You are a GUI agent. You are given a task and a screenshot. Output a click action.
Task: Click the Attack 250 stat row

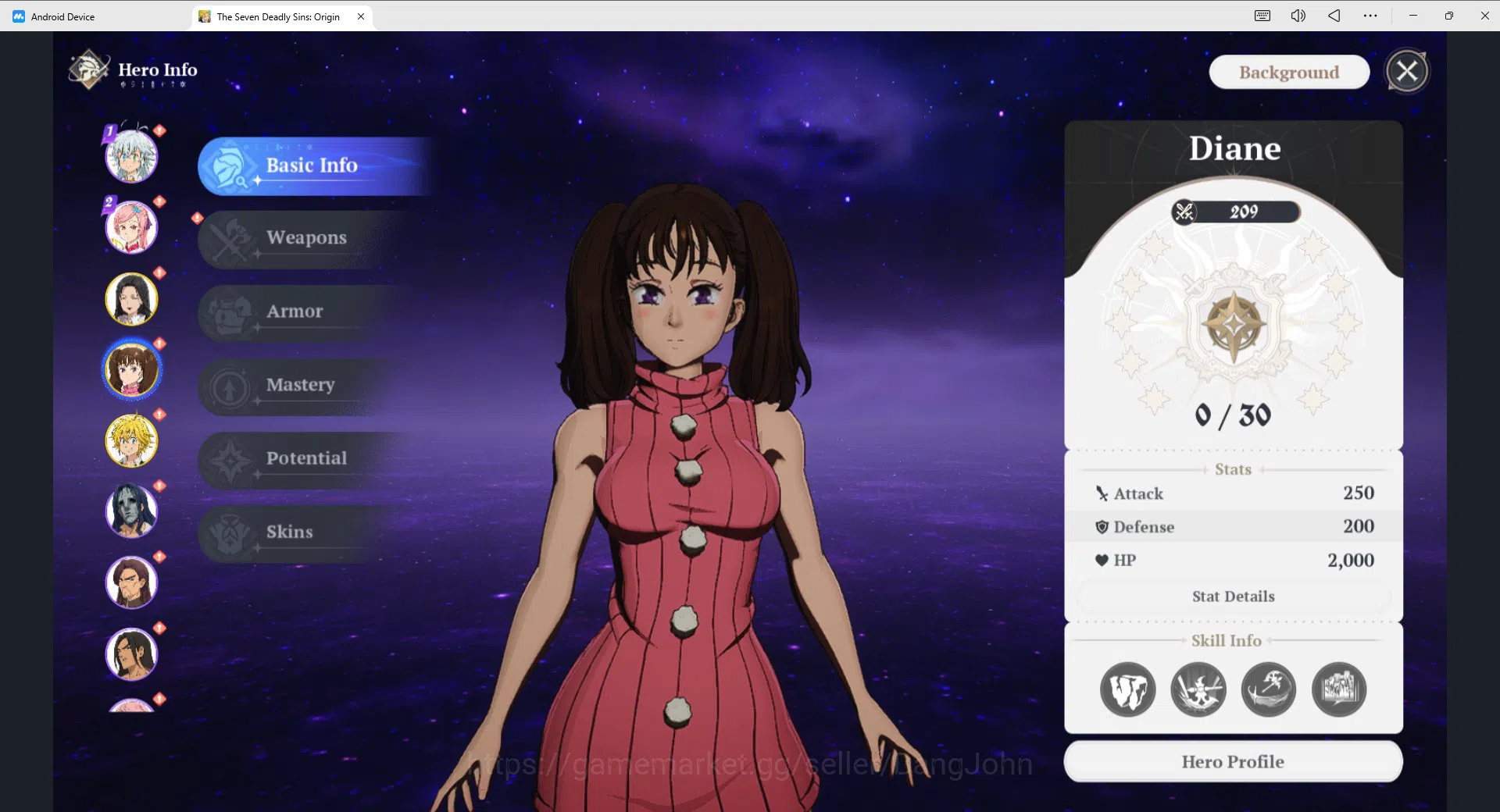coord(1234,493)
